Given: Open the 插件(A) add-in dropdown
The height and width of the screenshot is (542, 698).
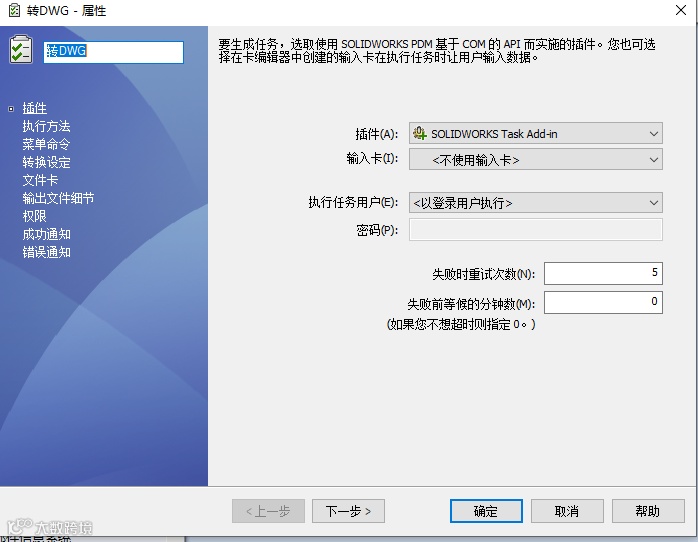Looking at the screenshot, I should (x=536, y=133).
